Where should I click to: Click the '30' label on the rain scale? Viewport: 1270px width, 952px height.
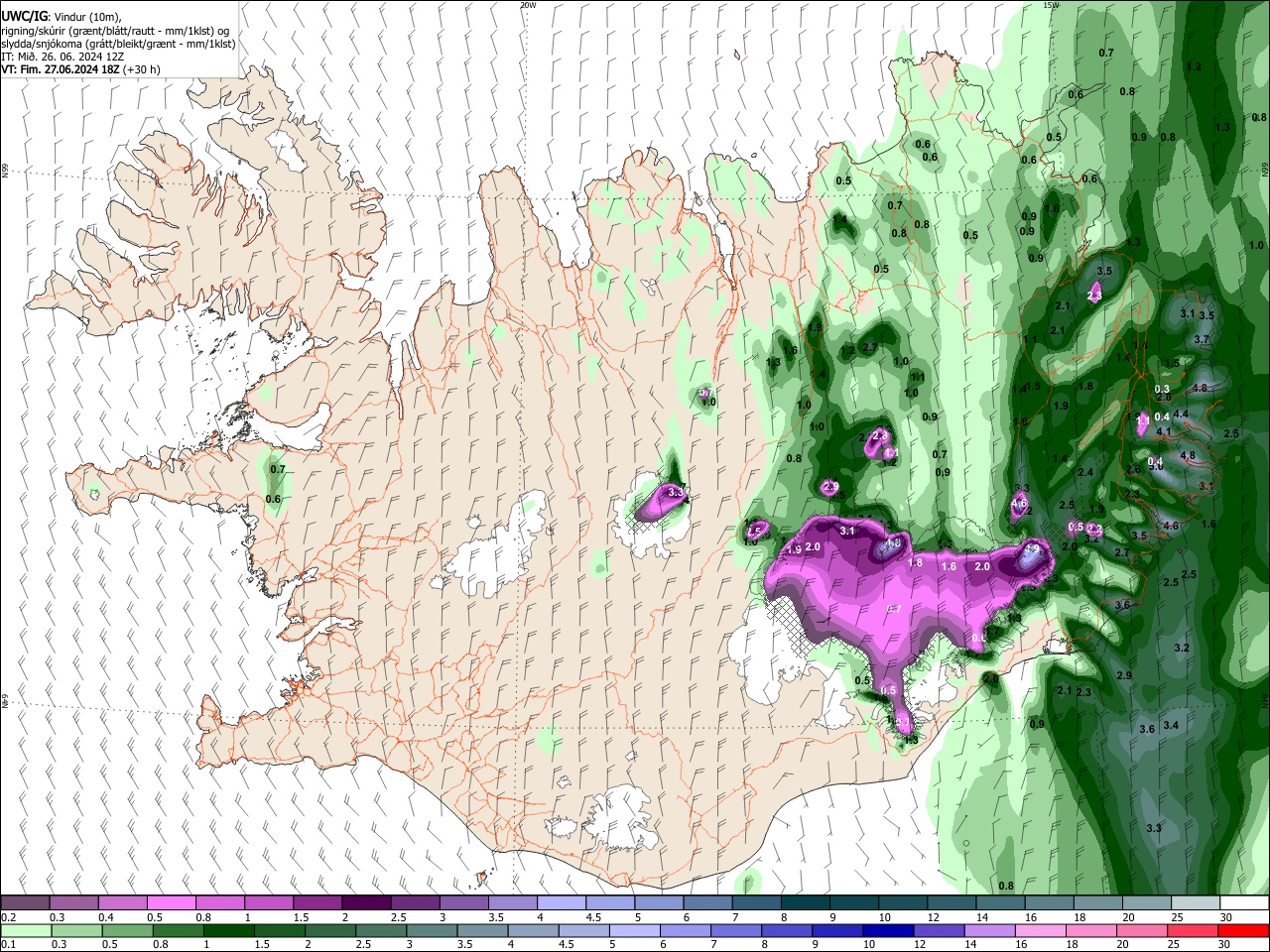pos(1224,944)
